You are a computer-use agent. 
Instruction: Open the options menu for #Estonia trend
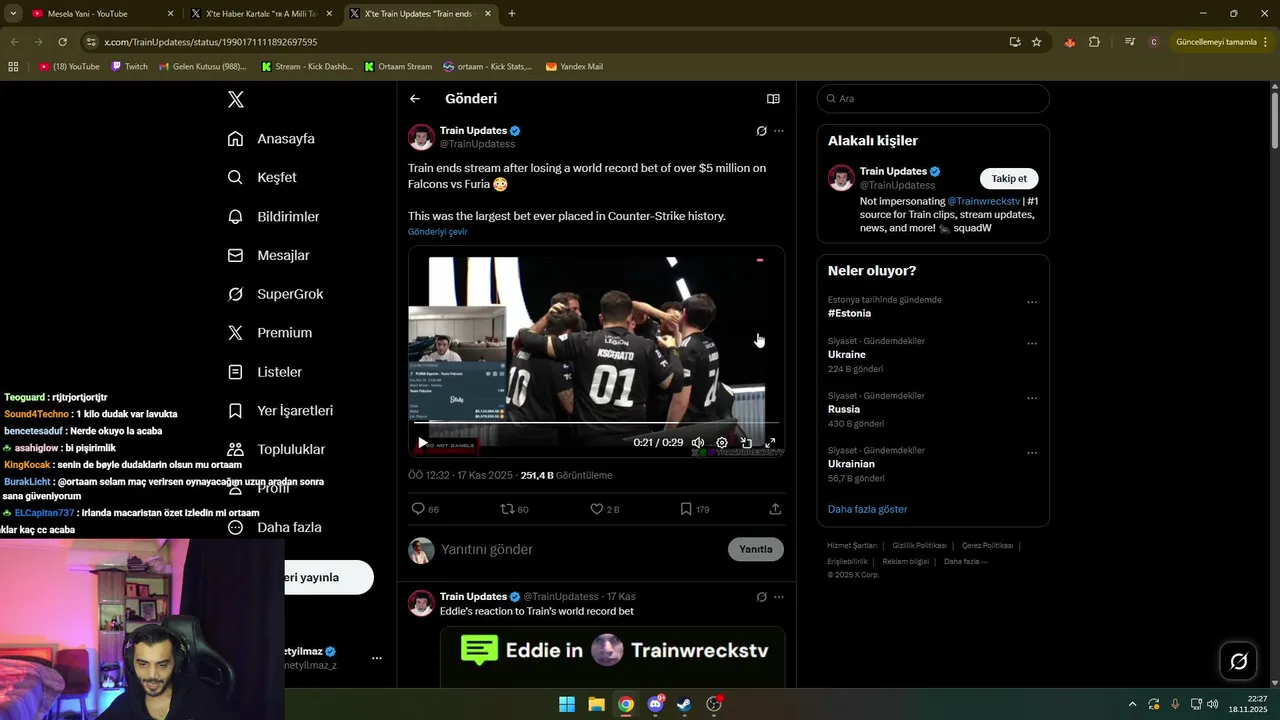coord(1032,302)
